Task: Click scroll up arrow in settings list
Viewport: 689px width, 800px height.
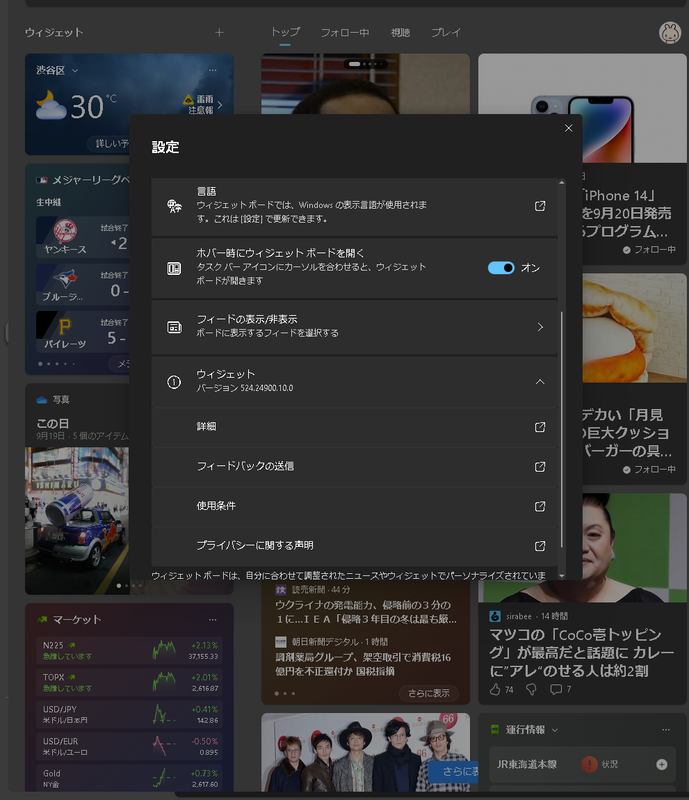Action: point(561,182)
